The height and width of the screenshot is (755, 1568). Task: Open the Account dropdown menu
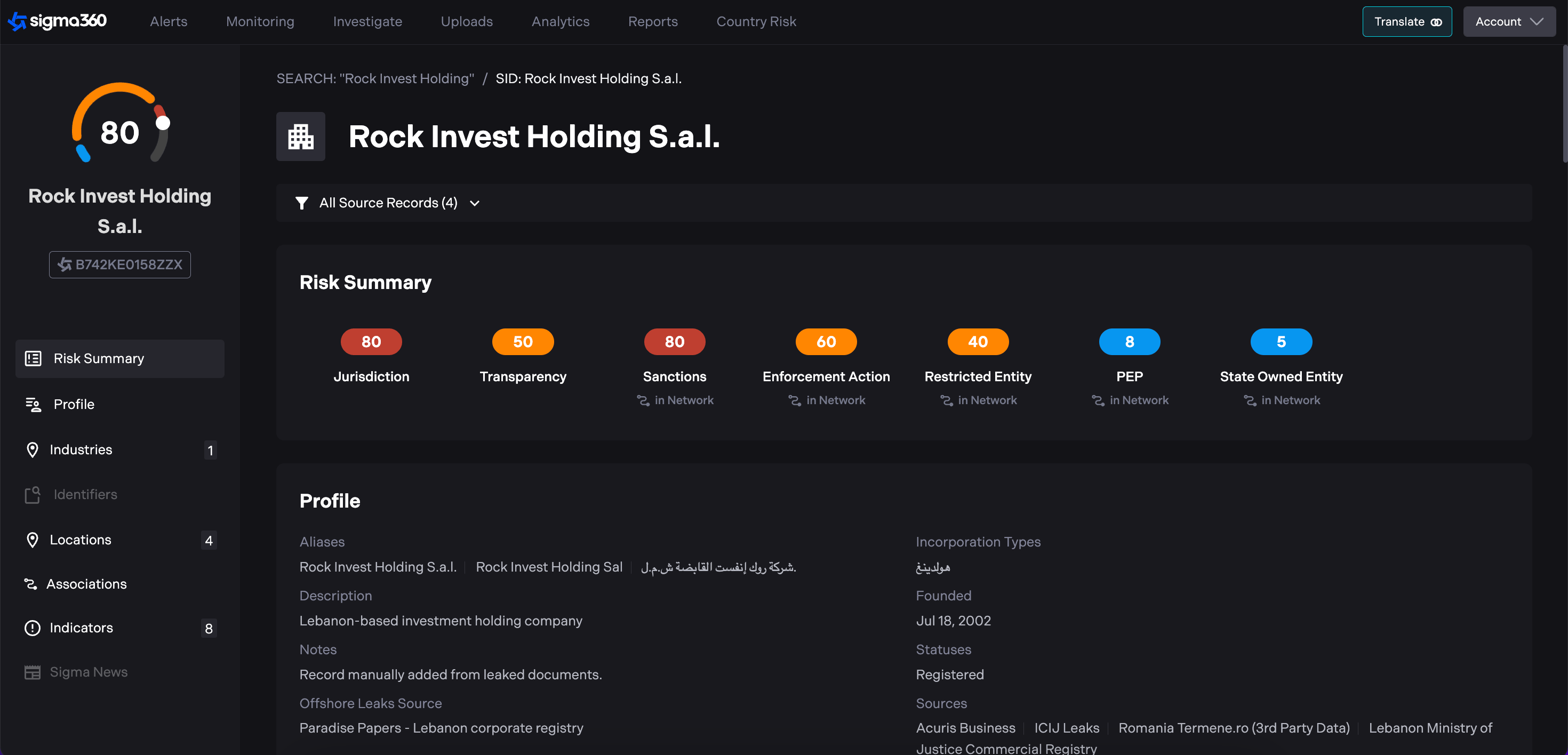tap(1509, 22)
